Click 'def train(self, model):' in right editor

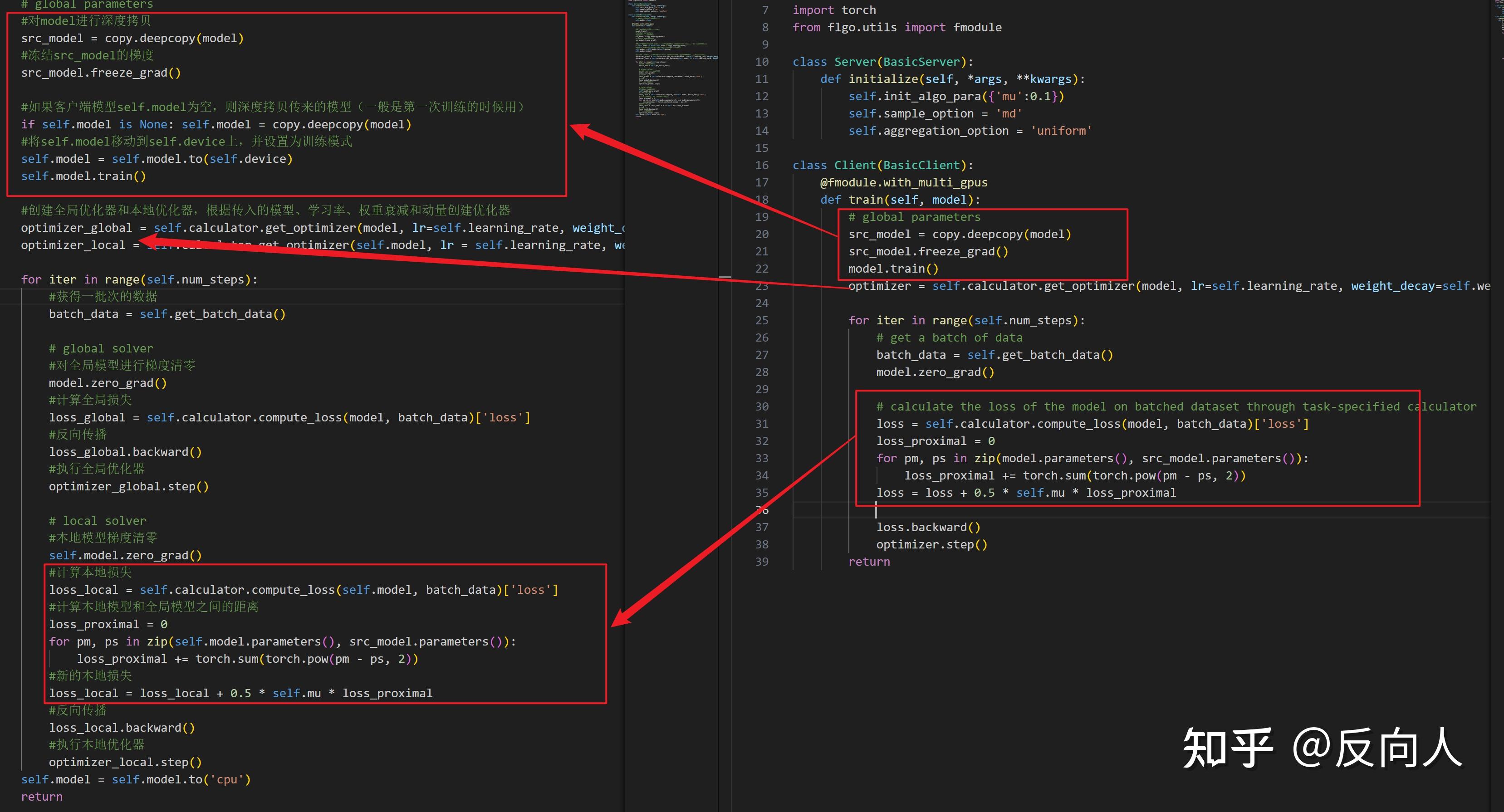coord(899,200)
